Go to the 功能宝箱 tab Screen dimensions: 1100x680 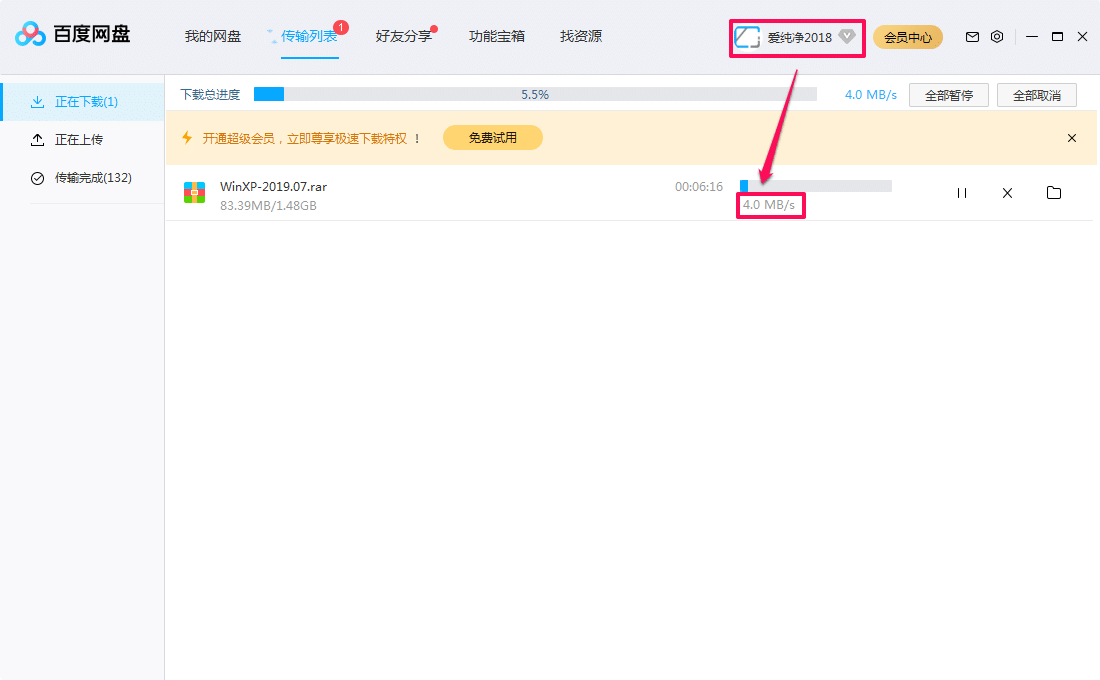pyautogui.click(x=497, y=37)
